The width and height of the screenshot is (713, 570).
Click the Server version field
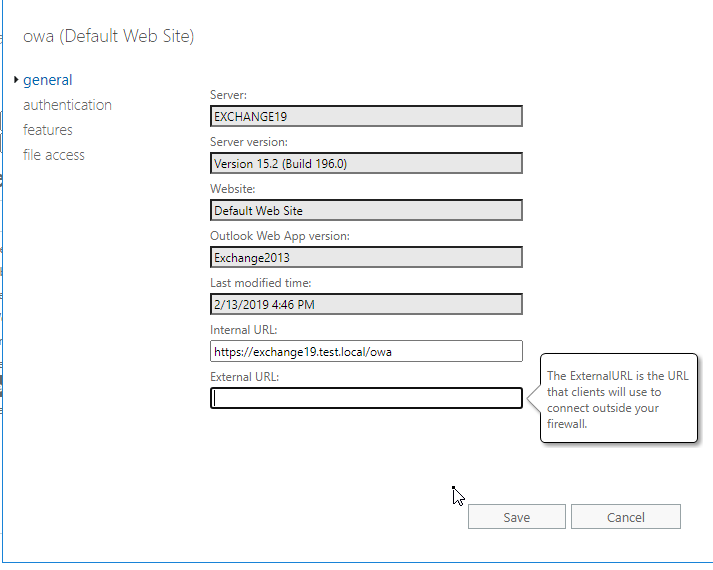point(366,163)
